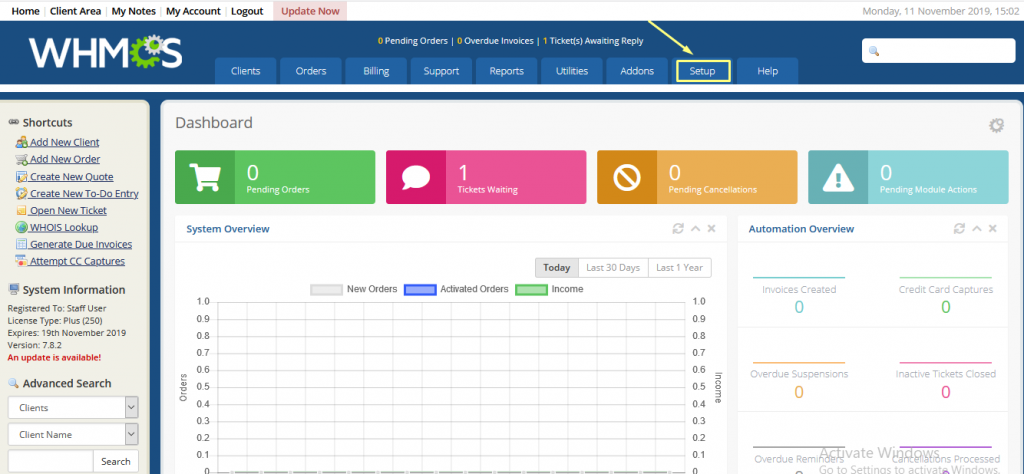Click the Add New Client shortcut icon
1024x474 pixels.
[x=21, y=142]
